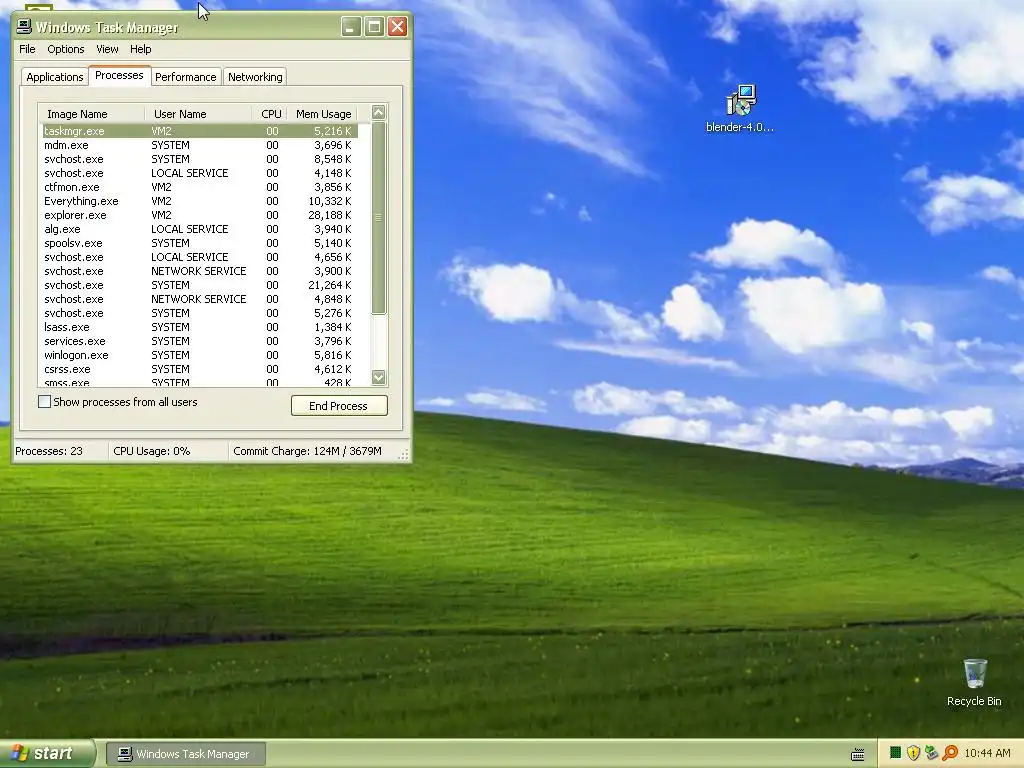The width and height of the screenshot is (1024, 768).
Task: Select the taskmgr.exe process row
Action: [x=200, y=131]
